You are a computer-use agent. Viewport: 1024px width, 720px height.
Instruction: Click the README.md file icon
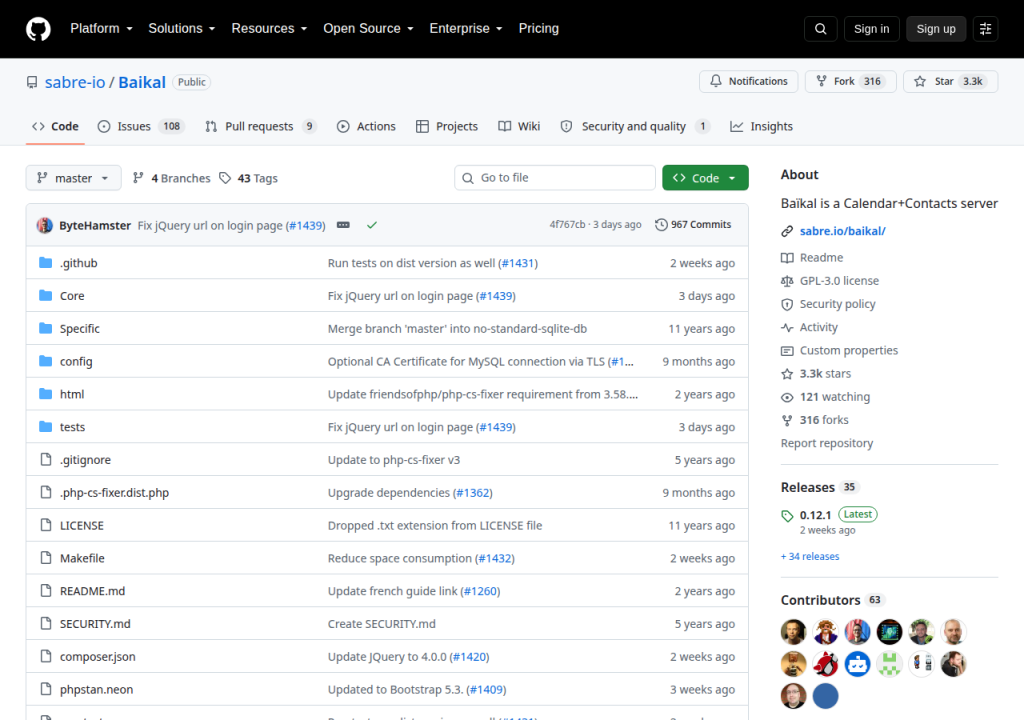(45, 591)
